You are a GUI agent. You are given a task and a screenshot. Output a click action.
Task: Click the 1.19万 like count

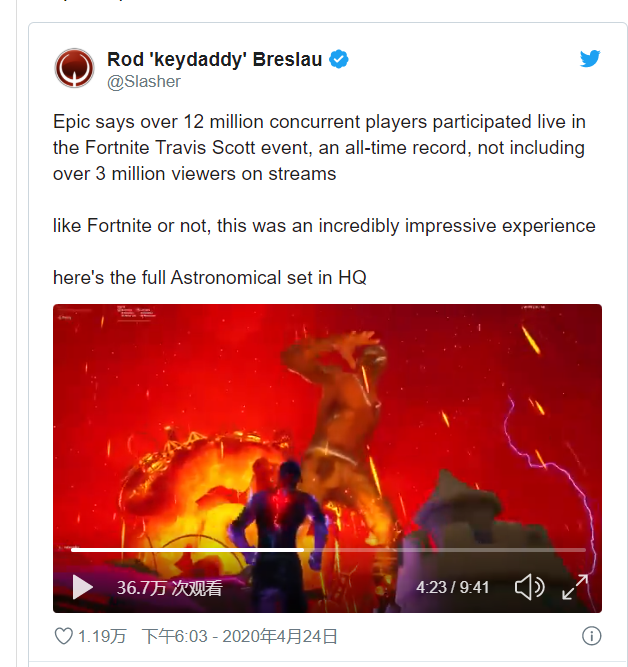[x=102, y=636]
